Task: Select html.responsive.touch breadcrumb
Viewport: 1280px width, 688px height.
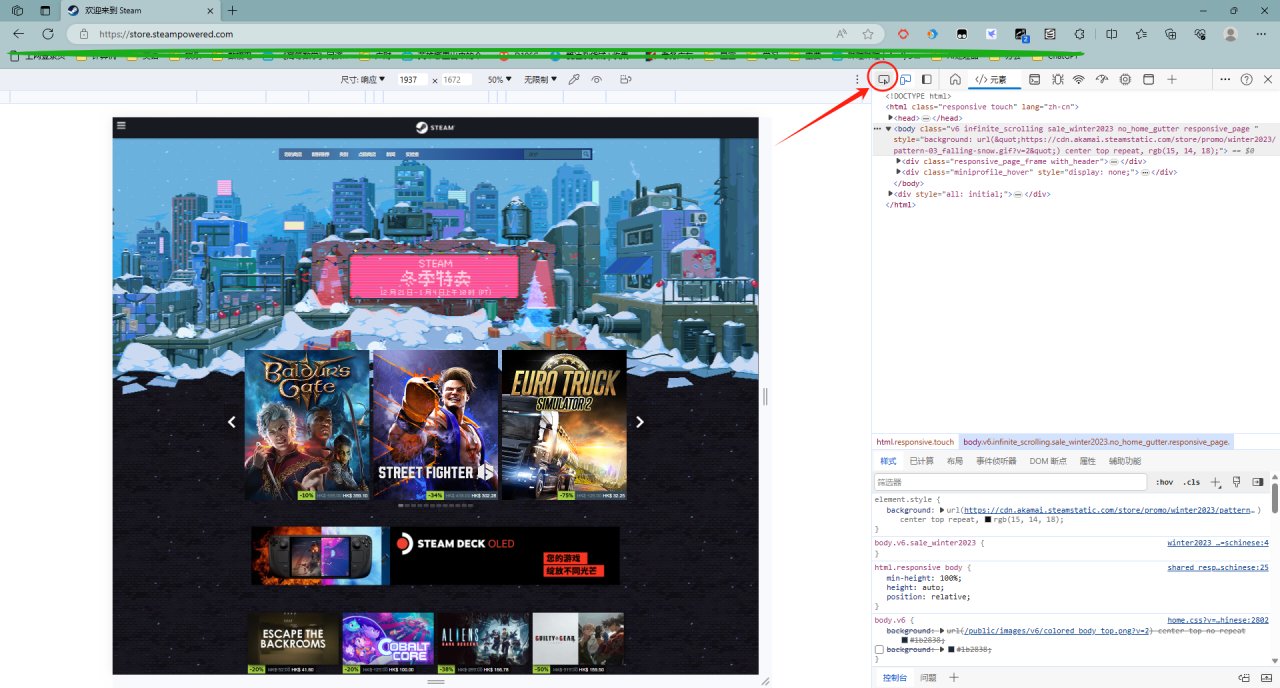Action: coord(915,442)
